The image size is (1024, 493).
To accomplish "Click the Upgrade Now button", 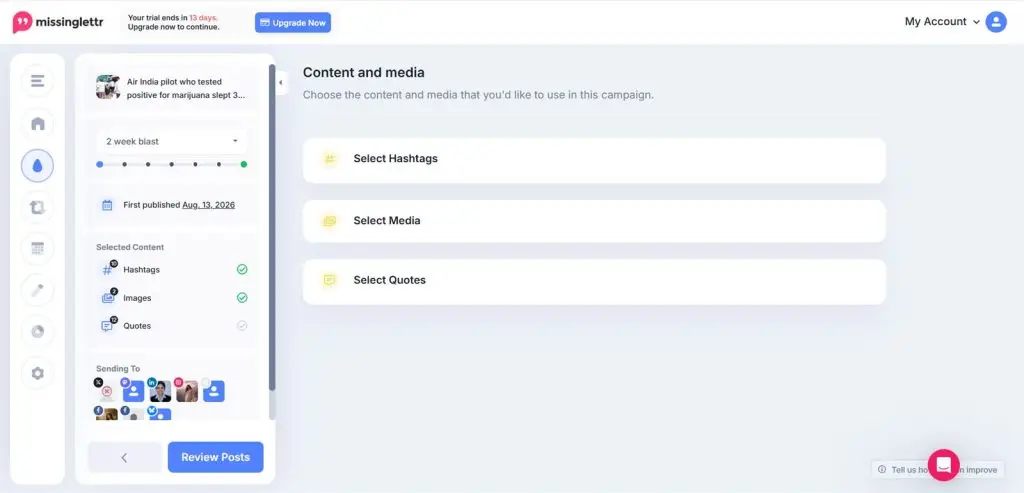I will pyautogui.click(x=293, y=22).
